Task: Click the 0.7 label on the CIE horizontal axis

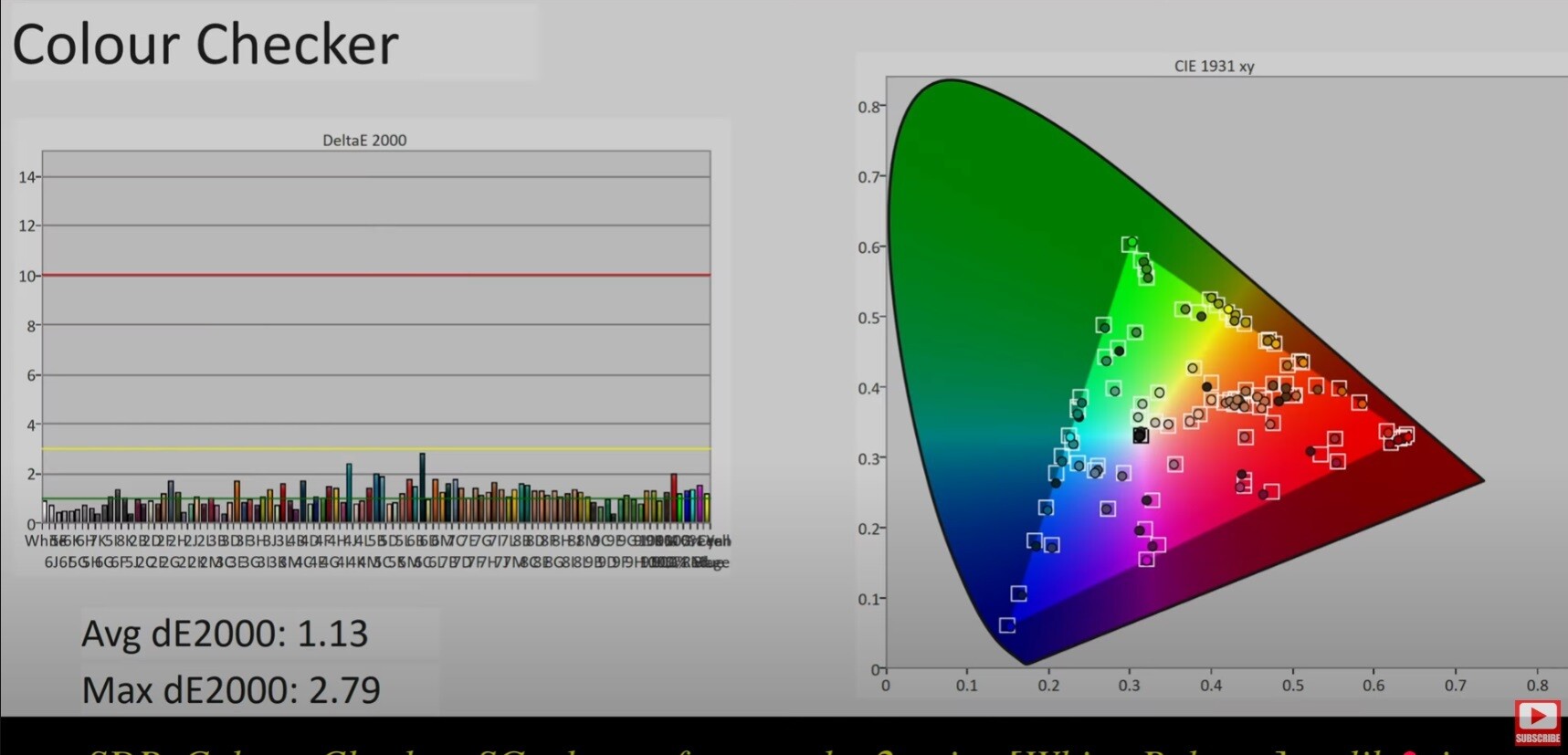Action: tap(1456, 686)
